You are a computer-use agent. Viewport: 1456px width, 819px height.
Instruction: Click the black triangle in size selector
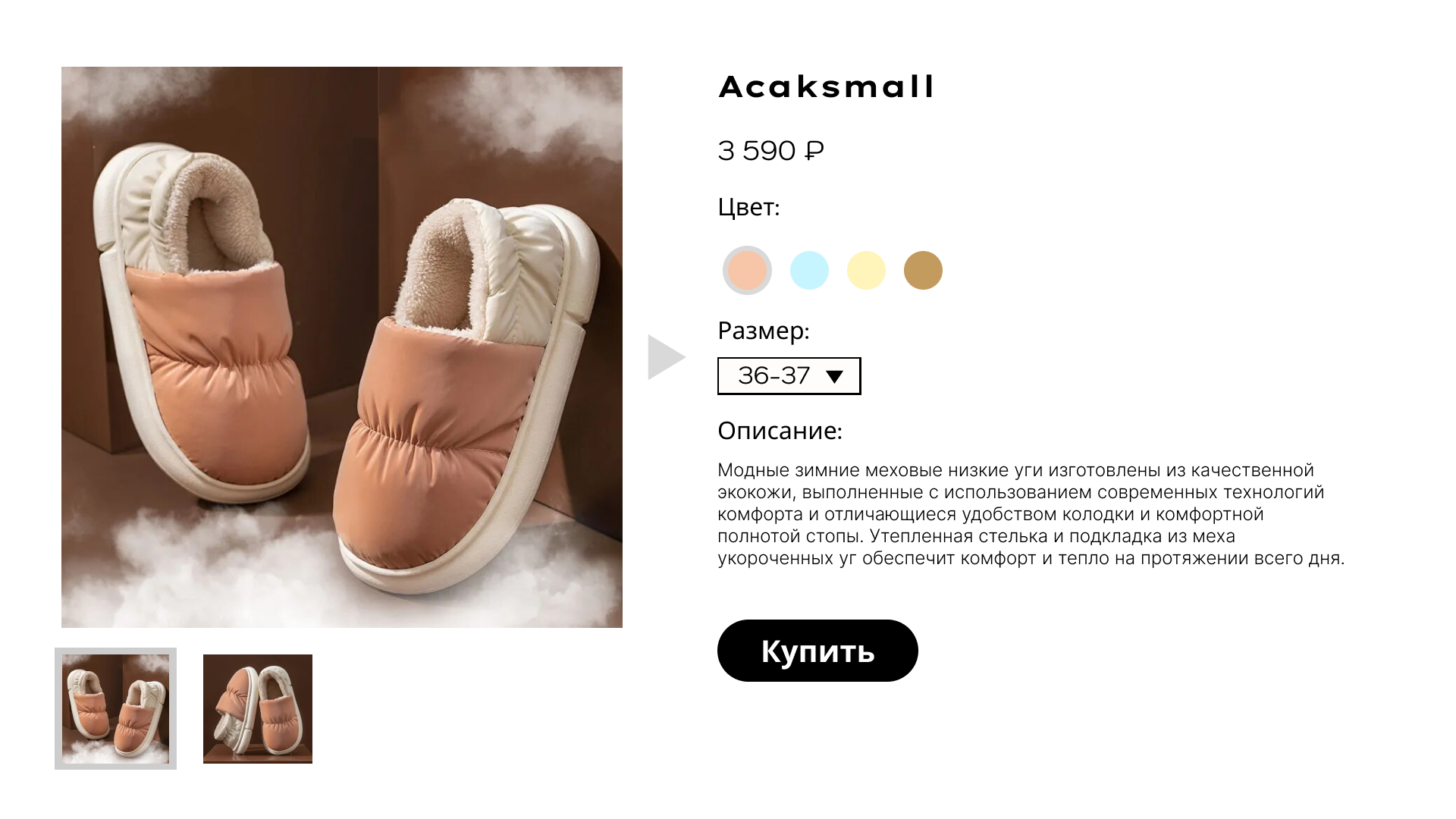coord(835,377)
